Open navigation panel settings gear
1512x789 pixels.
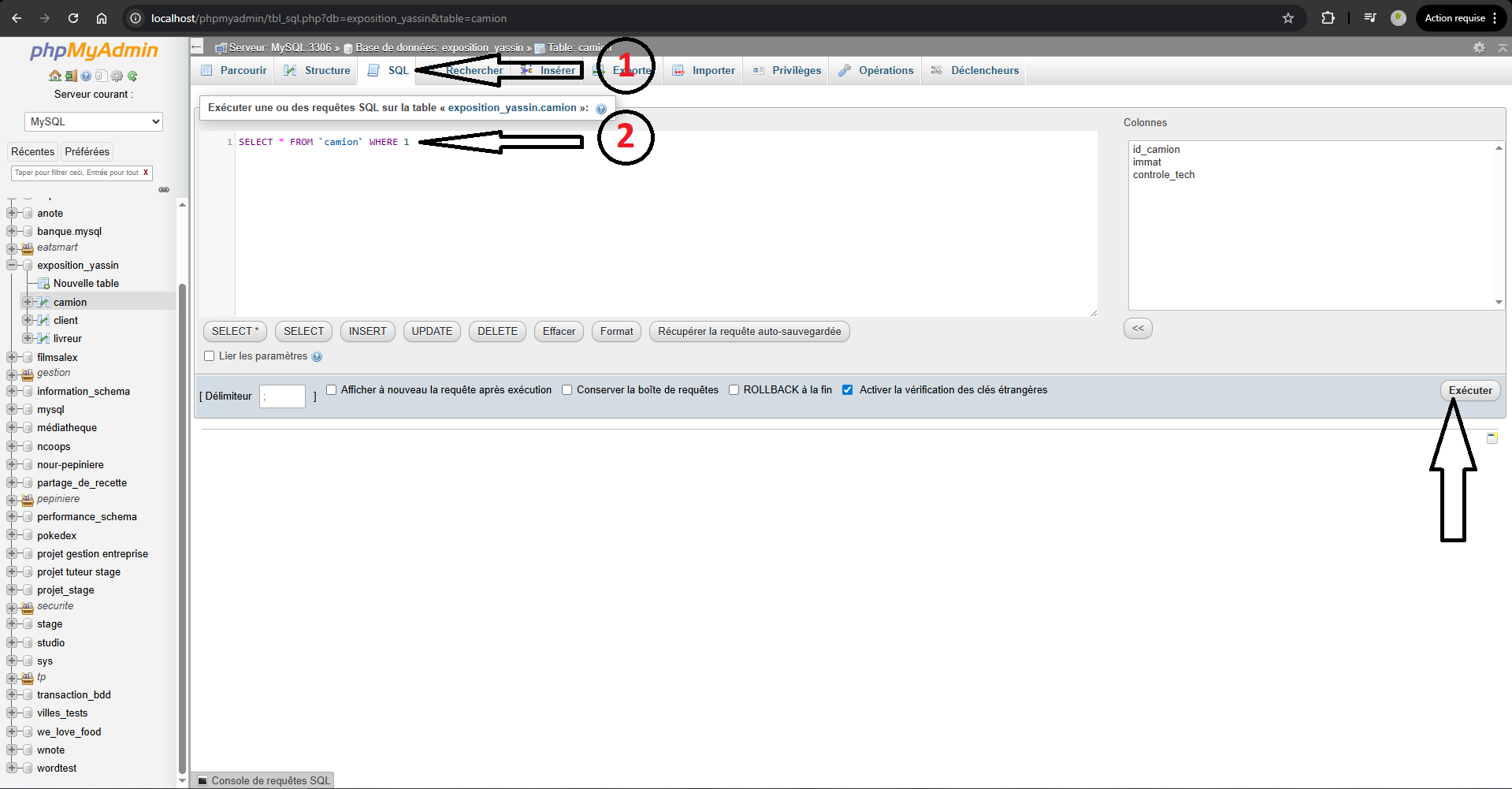click(x=117, y=76)
